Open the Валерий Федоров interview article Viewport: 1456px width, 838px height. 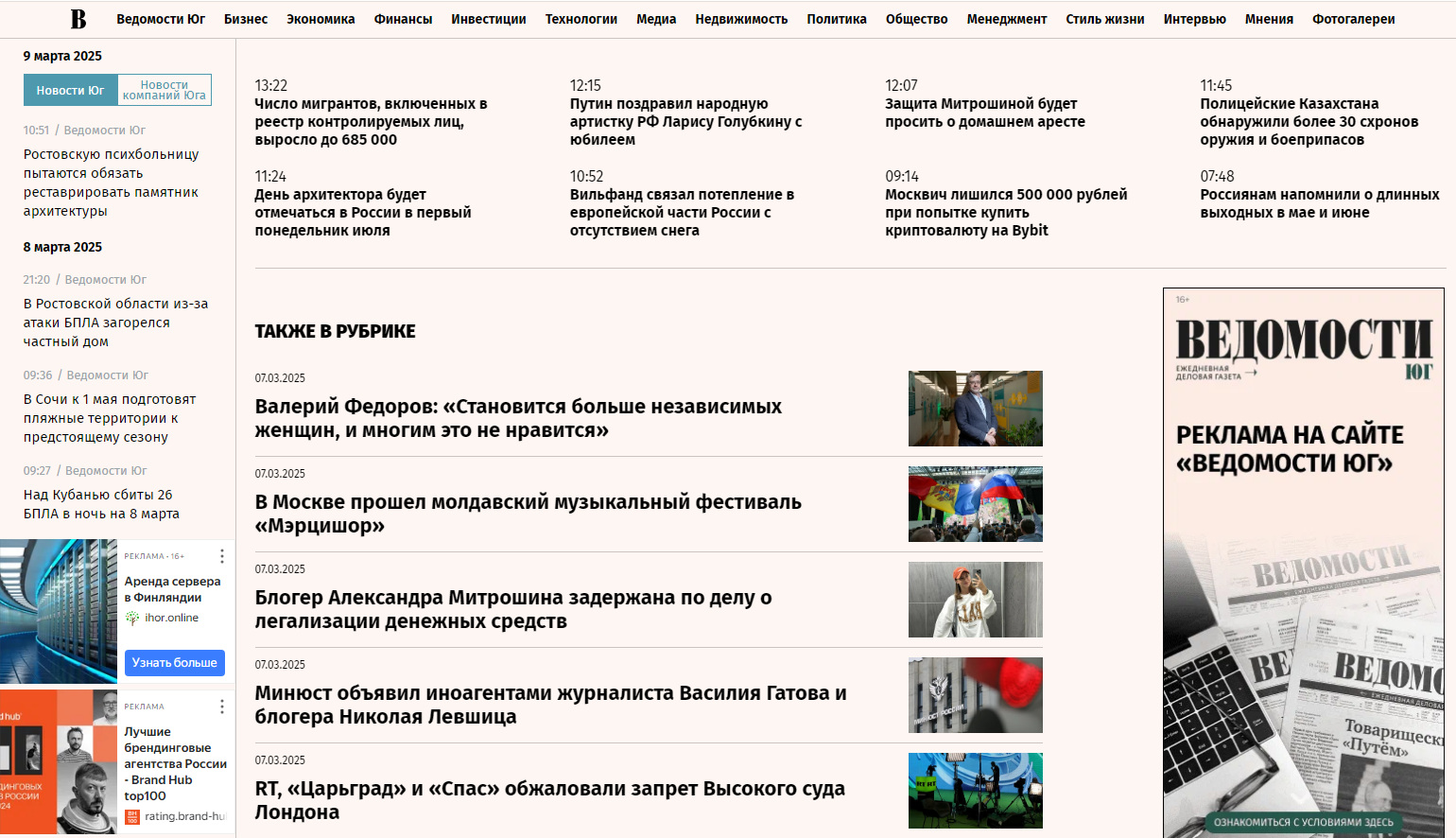(x=518, y=418)
